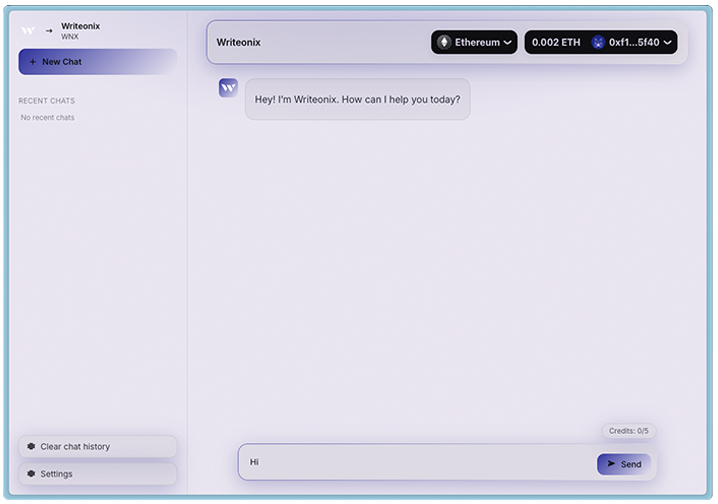Click the Writeonix W logo in sidebar

pyautogui.click(x=28, y=30)
